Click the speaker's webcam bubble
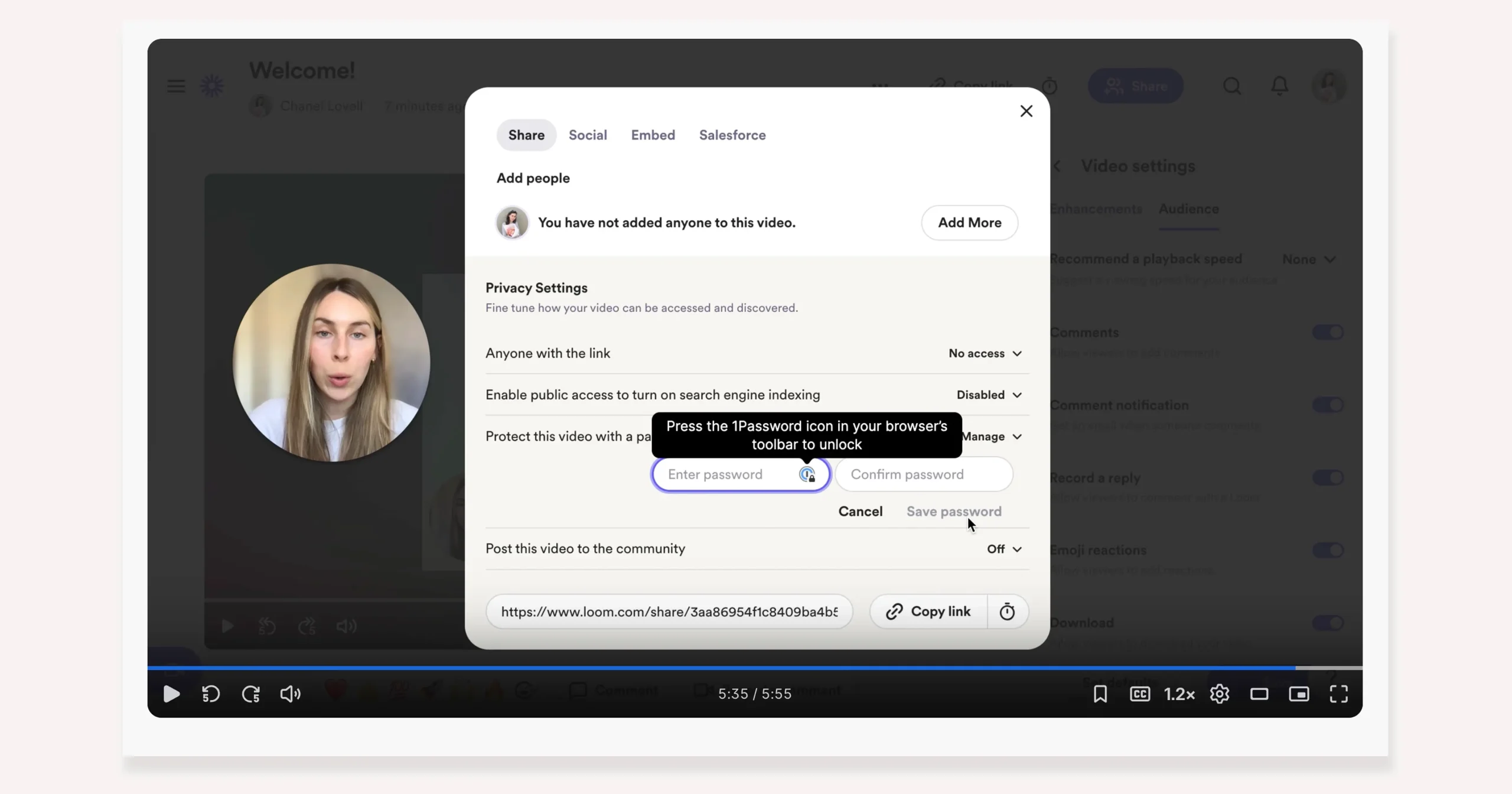The image size is (1512, 794). coord(331,363)
